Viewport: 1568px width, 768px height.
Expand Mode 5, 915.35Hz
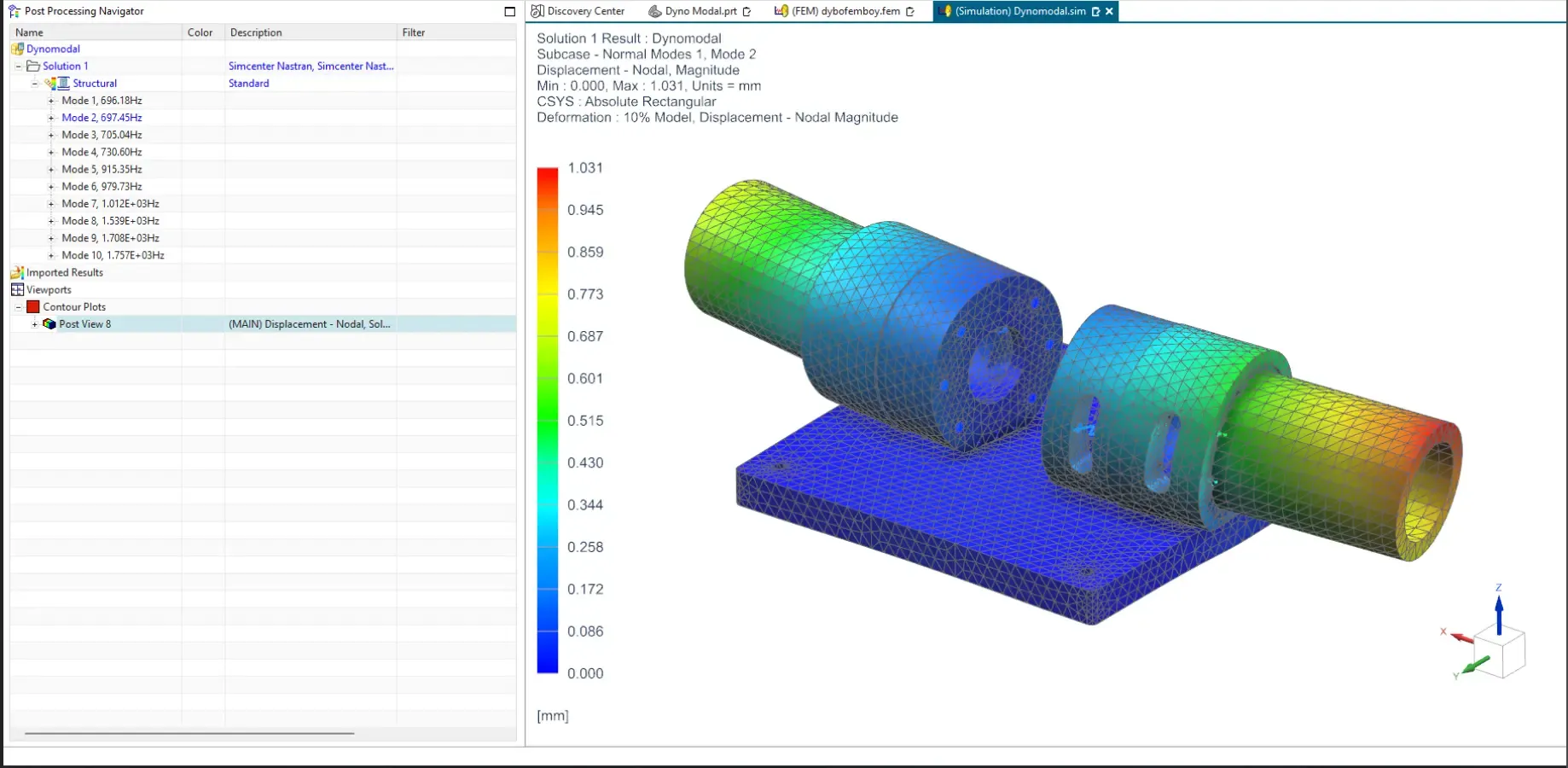pyautogui.click(x=51, y=169)
